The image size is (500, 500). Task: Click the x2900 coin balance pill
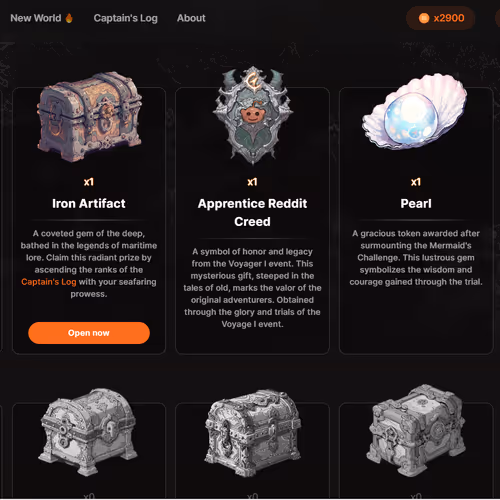440,18
